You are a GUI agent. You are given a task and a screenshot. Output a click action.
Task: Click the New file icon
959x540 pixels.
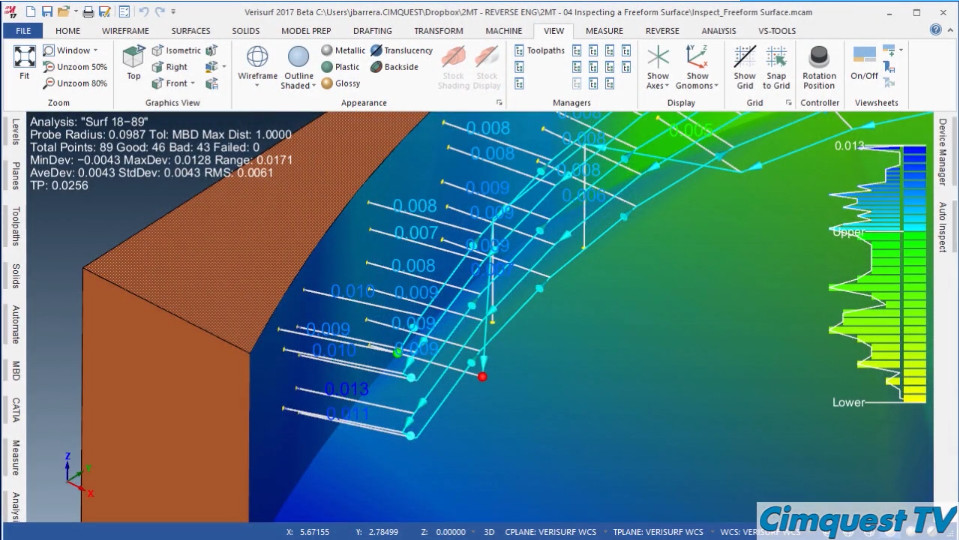31,12
